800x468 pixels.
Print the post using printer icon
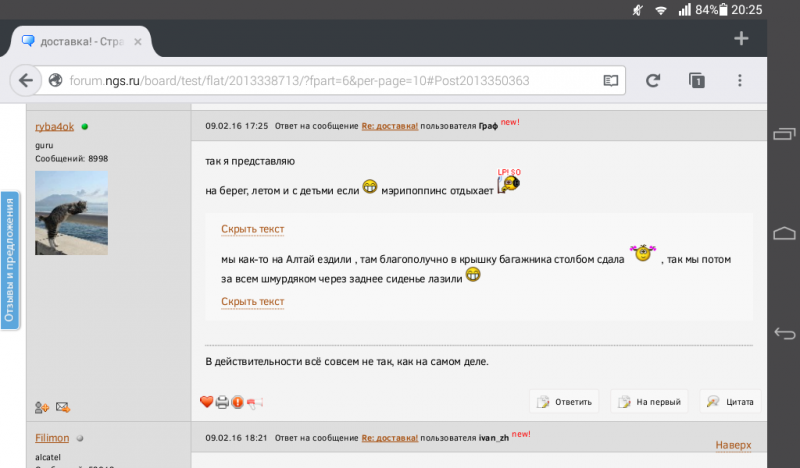pos(222,402)
